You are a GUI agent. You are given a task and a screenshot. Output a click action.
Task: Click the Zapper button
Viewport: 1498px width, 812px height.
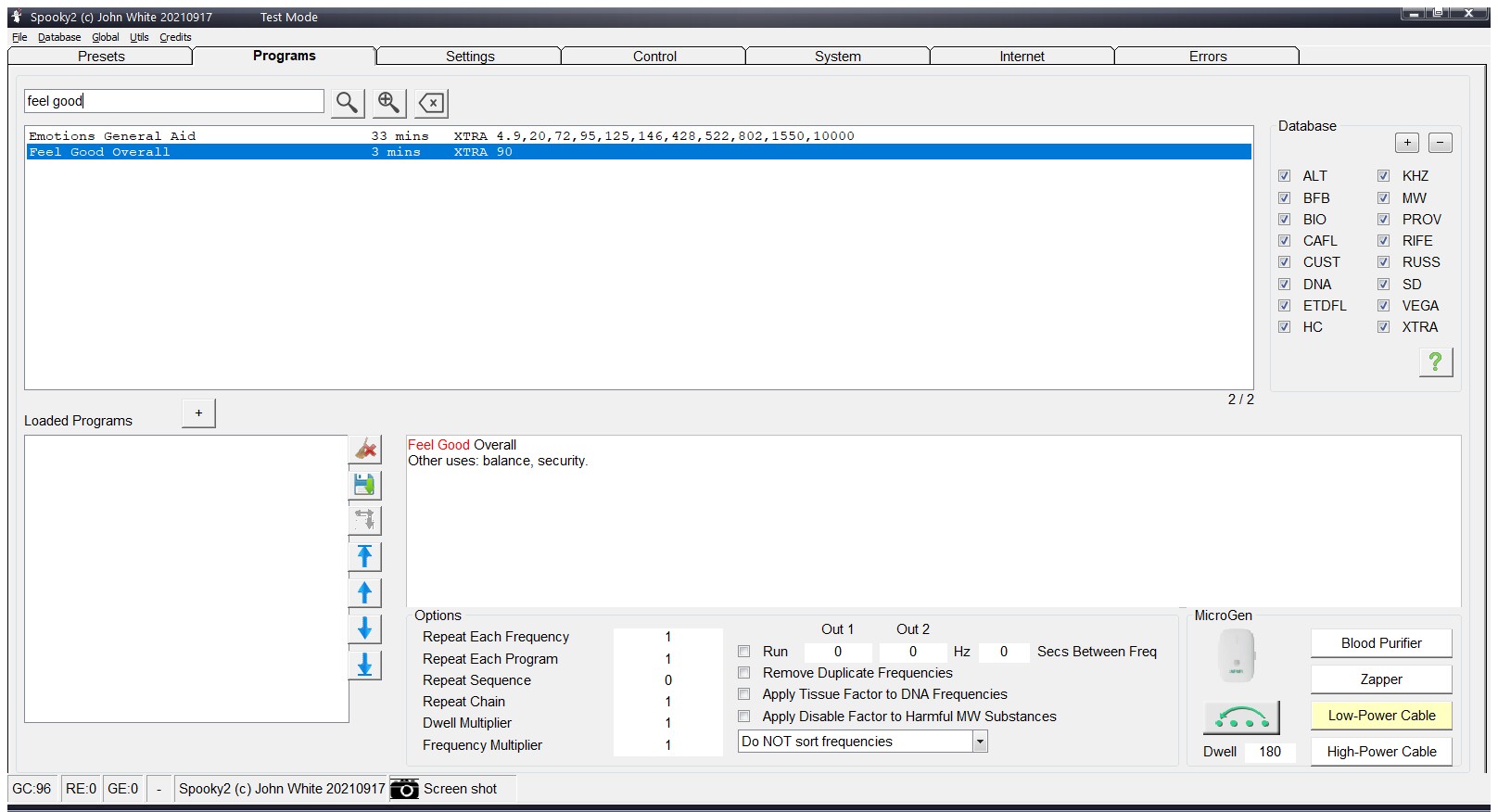coord(1381,679)
